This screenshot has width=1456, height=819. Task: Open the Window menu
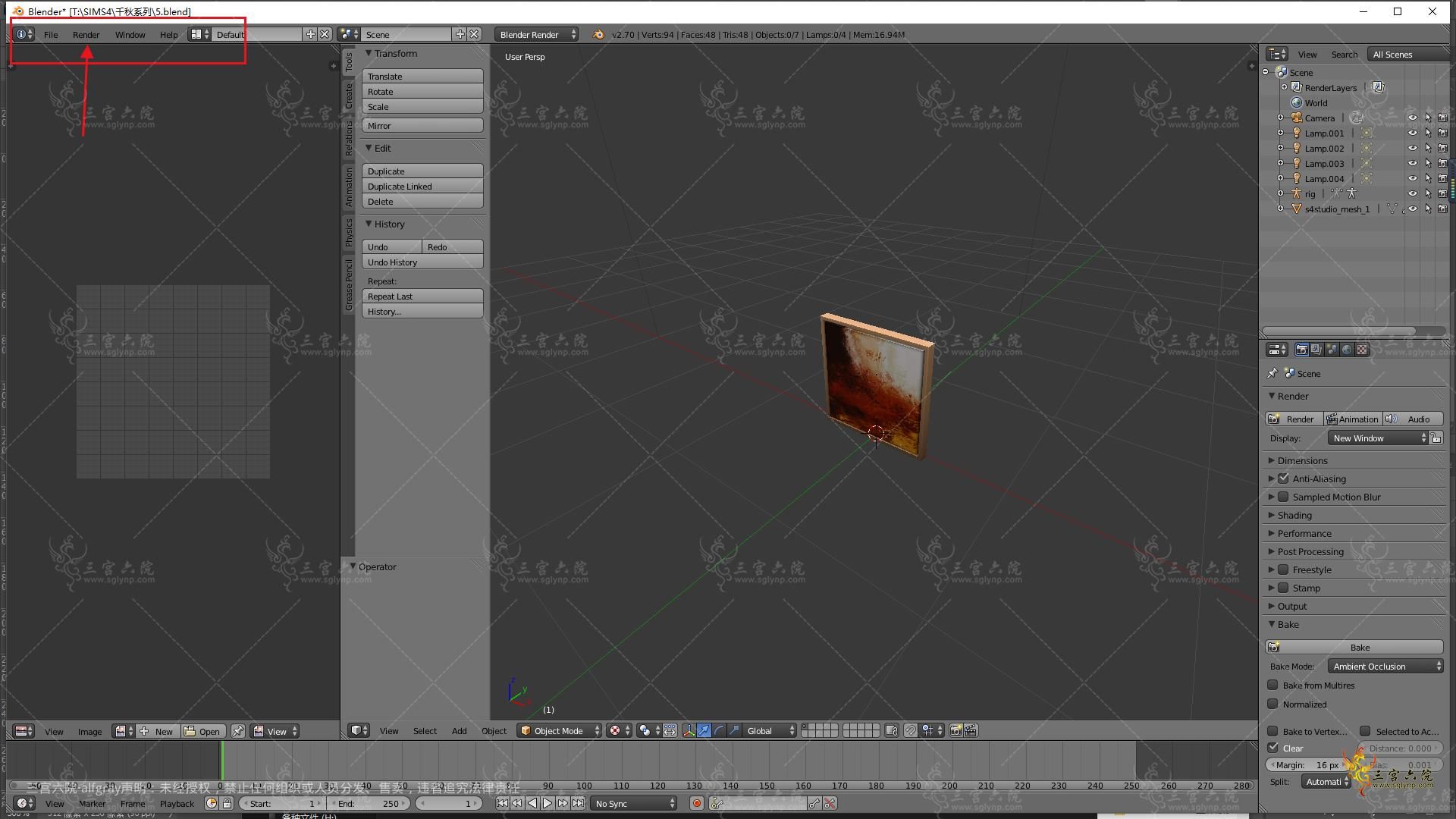[x=130, y=35]
